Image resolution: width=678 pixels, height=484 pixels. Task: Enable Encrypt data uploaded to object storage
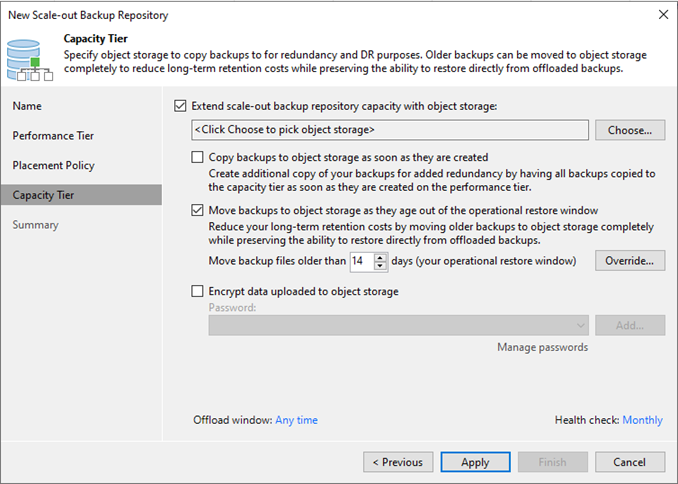click(197, 291)
